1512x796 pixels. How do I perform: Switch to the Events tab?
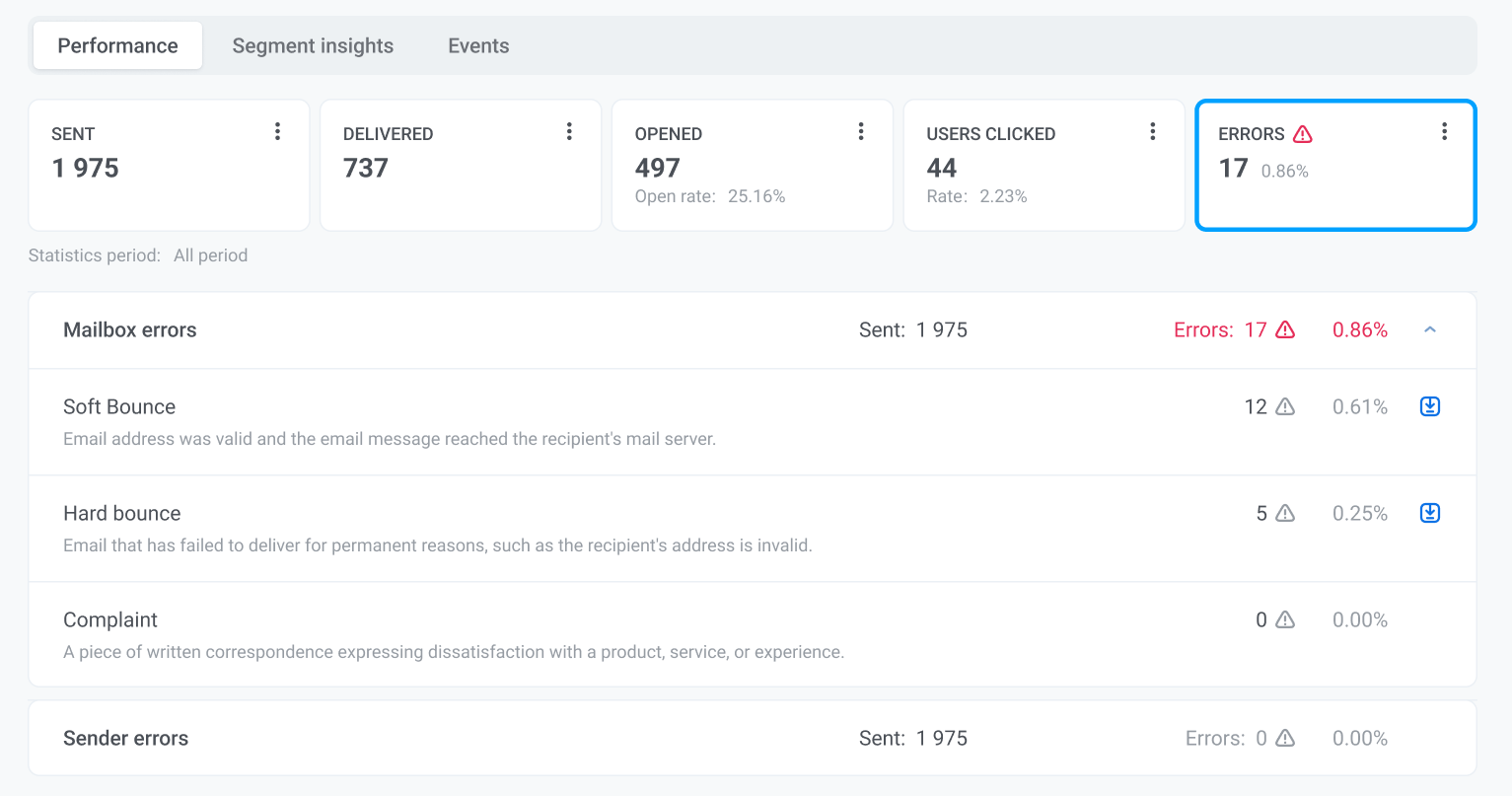click(478, 46)
